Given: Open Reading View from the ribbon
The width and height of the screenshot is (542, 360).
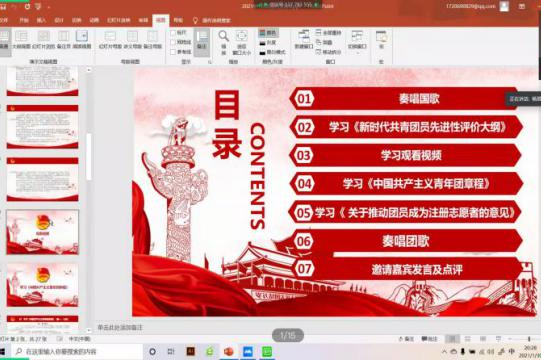Looking at the screenshot, I should click(x=82, y=39).
